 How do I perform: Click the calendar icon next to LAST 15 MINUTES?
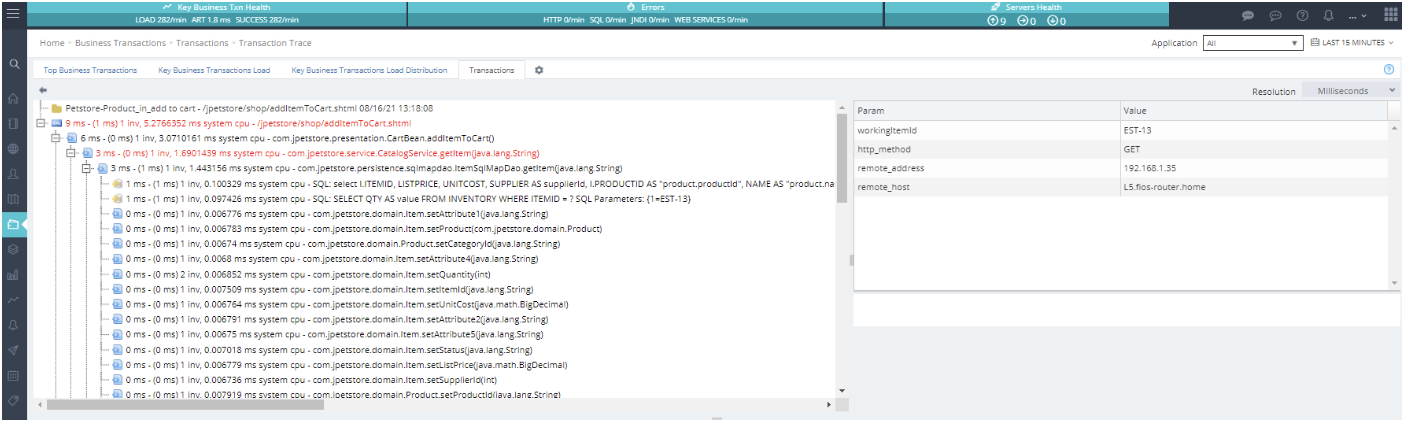point(1315,43)
